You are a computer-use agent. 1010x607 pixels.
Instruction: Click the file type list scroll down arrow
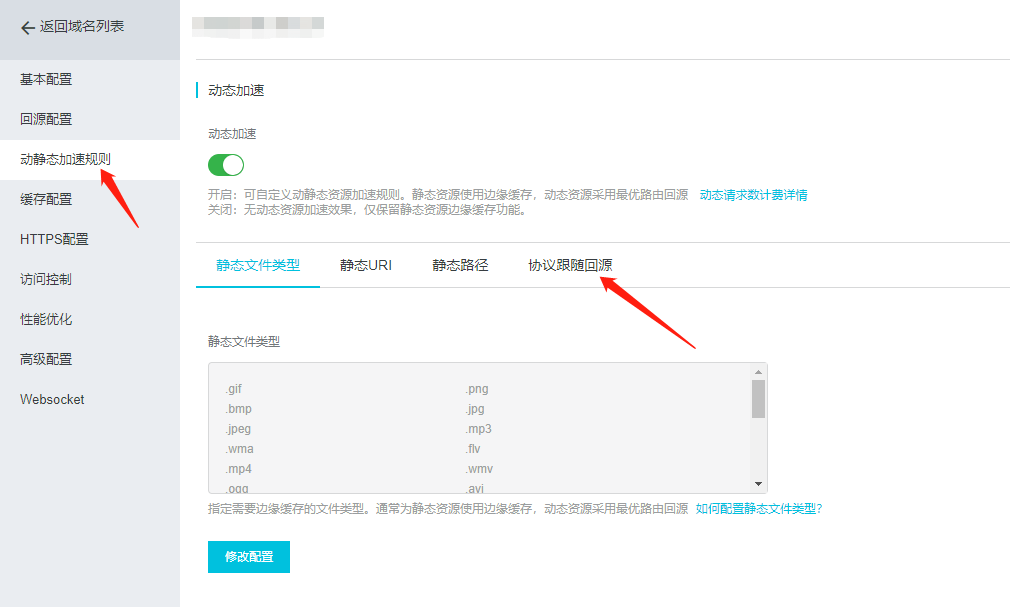(758, 484)
